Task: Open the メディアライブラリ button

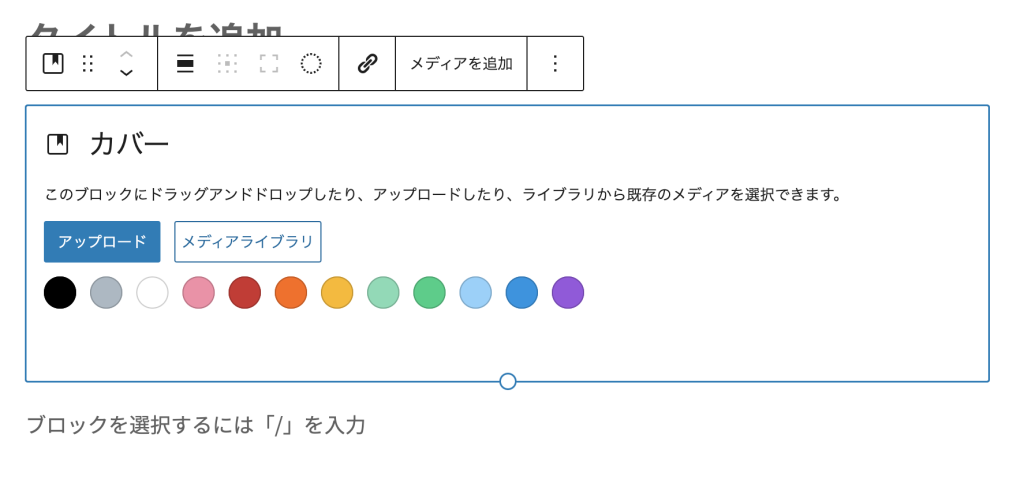Action: (247, 242)
